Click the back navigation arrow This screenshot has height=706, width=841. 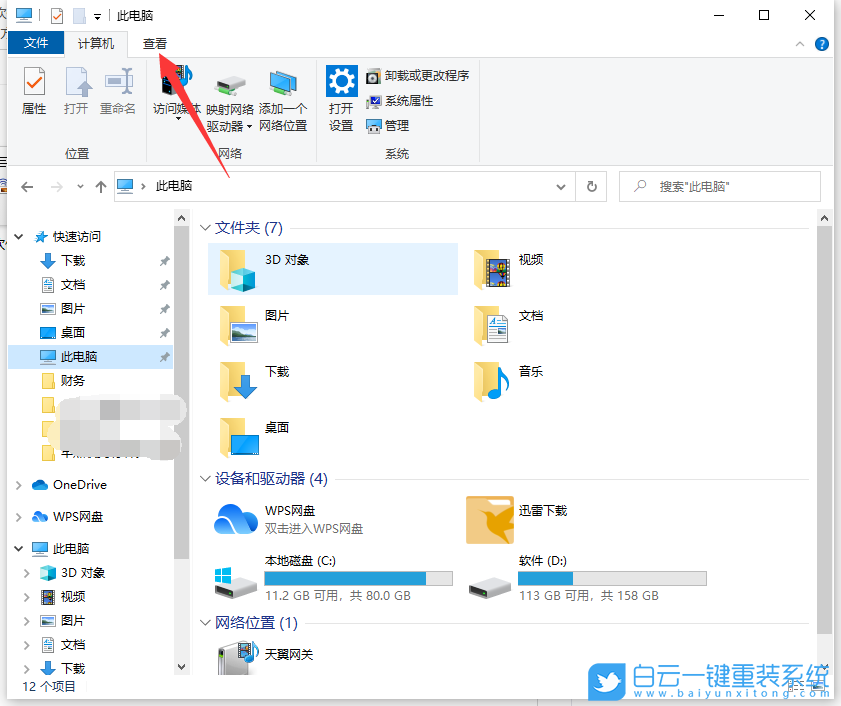27,186
